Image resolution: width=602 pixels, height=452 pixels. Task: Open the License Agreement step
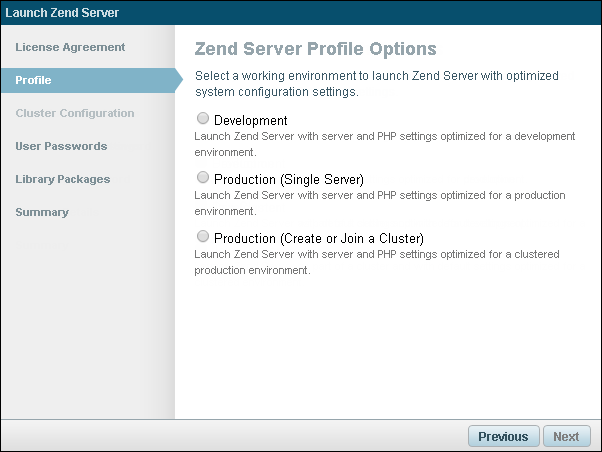pos(70,47)
